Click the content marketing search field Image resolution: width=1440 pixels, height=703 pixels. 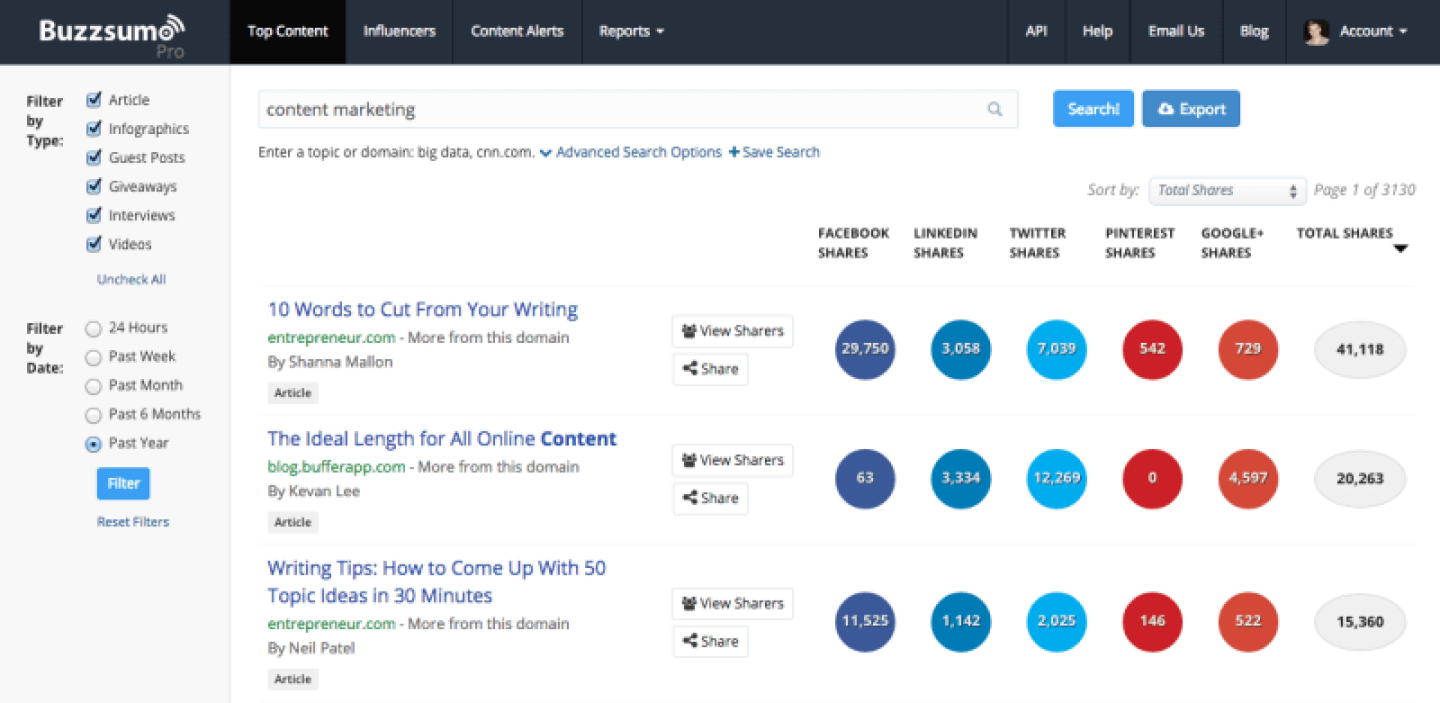click(x=620, y=110)
